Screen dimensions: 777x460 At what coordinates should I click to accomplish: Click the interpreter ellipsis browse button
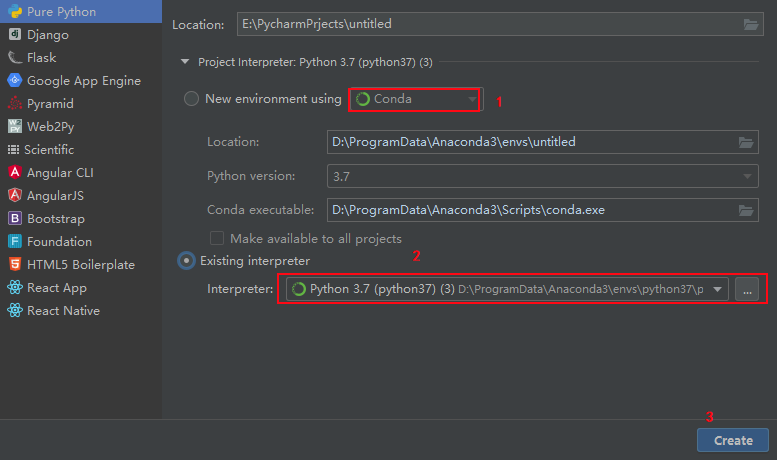747,289
